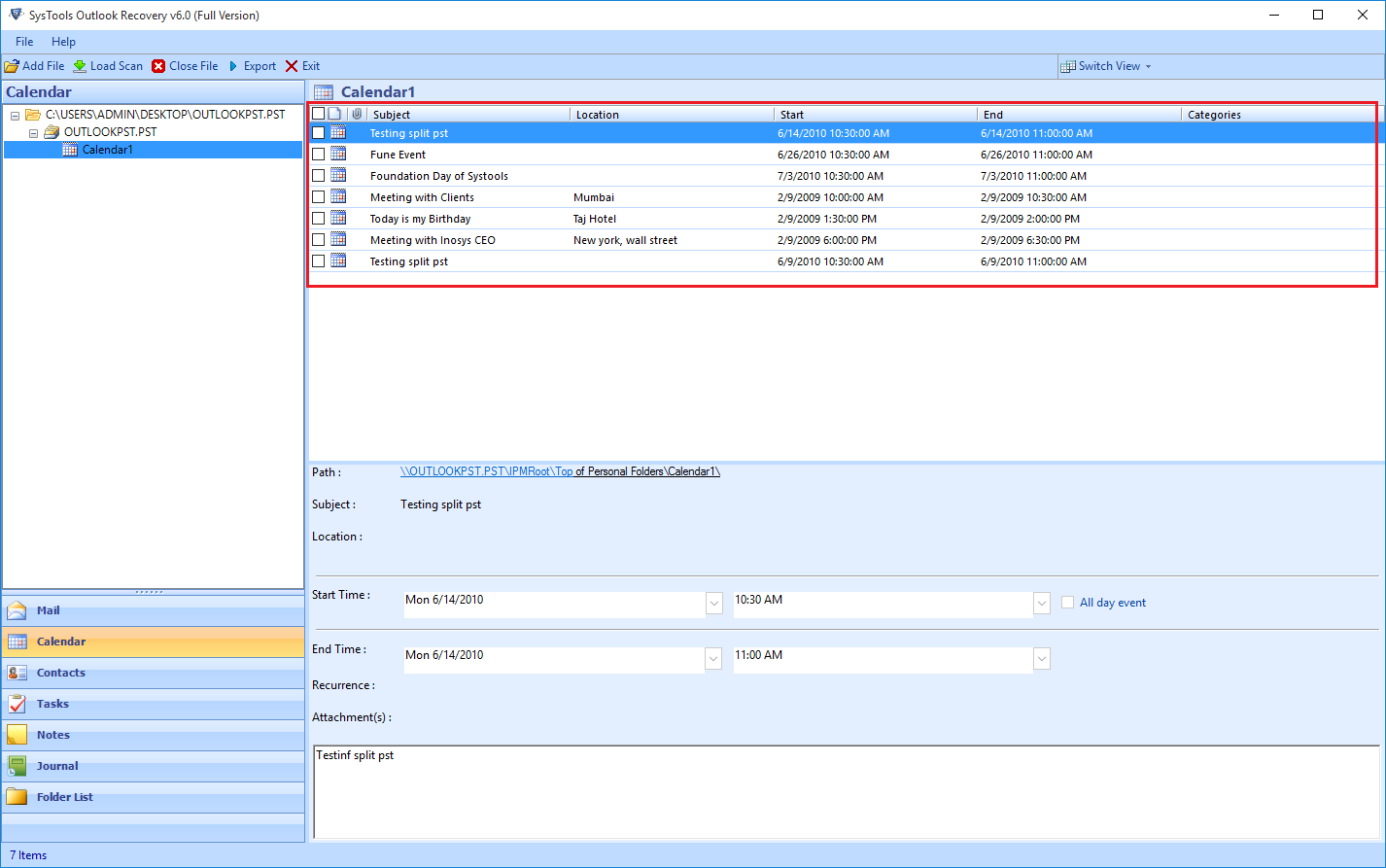Click calendar icon in Today is my Birthday row

click(x=338, y=218)
